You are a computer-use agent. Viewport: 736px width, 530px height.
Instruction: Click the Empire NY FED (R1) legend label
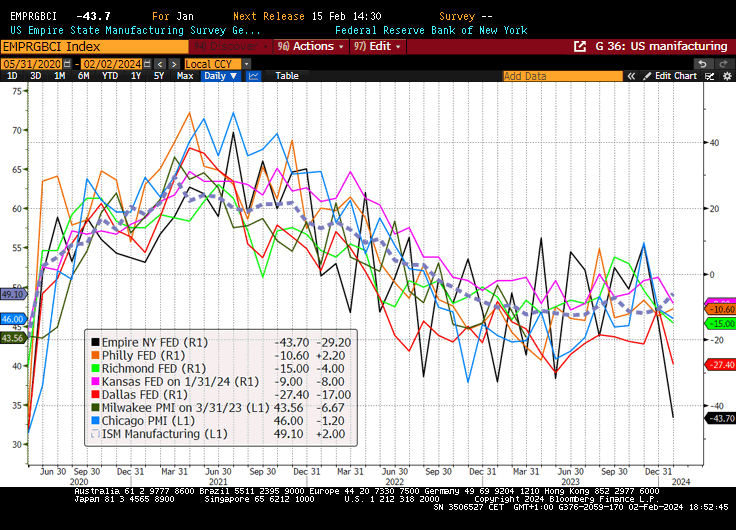click(155, 342)
